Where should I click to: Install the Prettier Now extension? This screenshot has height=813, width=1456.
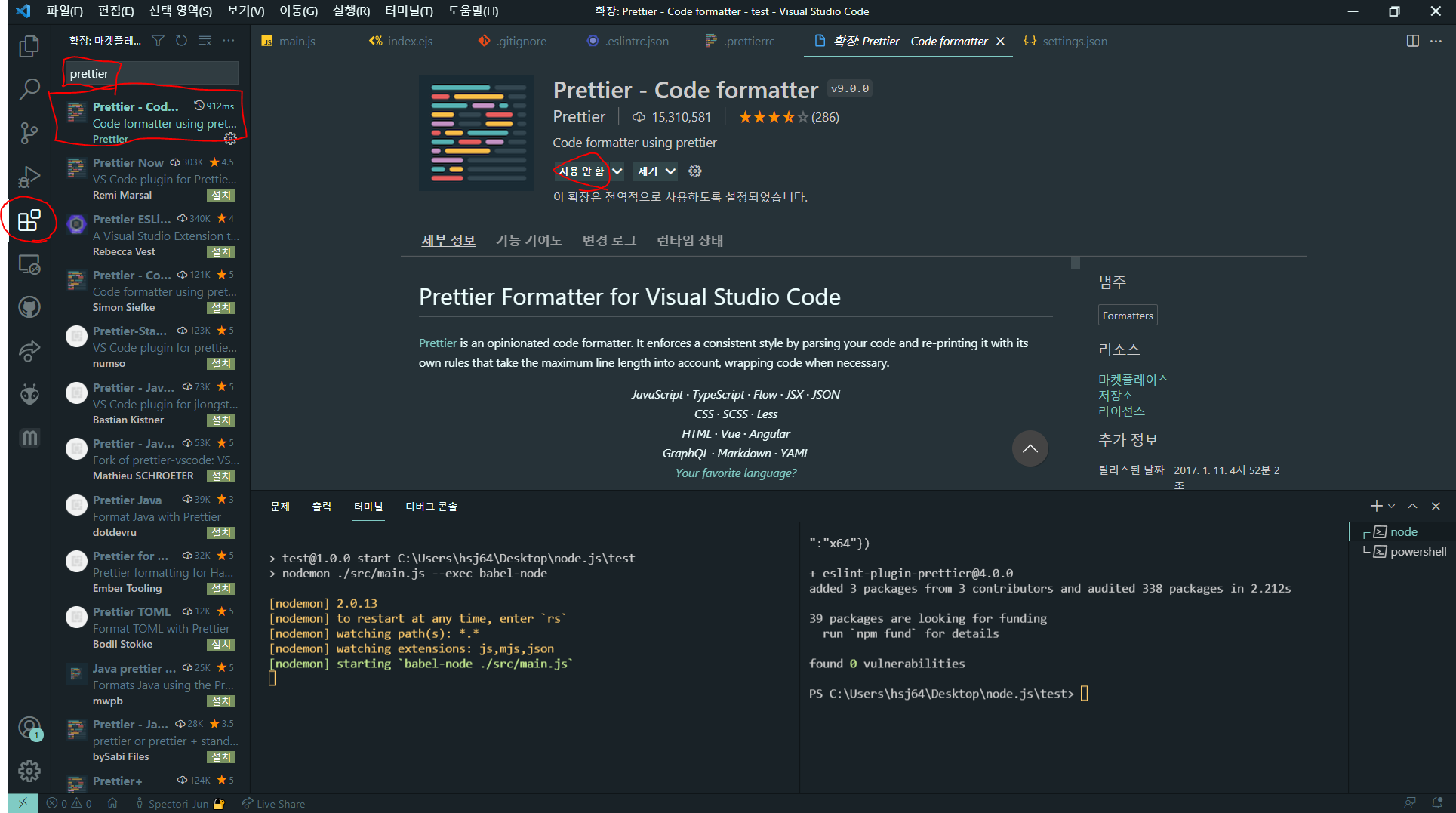pyautogui.click(x=221, y=196)
